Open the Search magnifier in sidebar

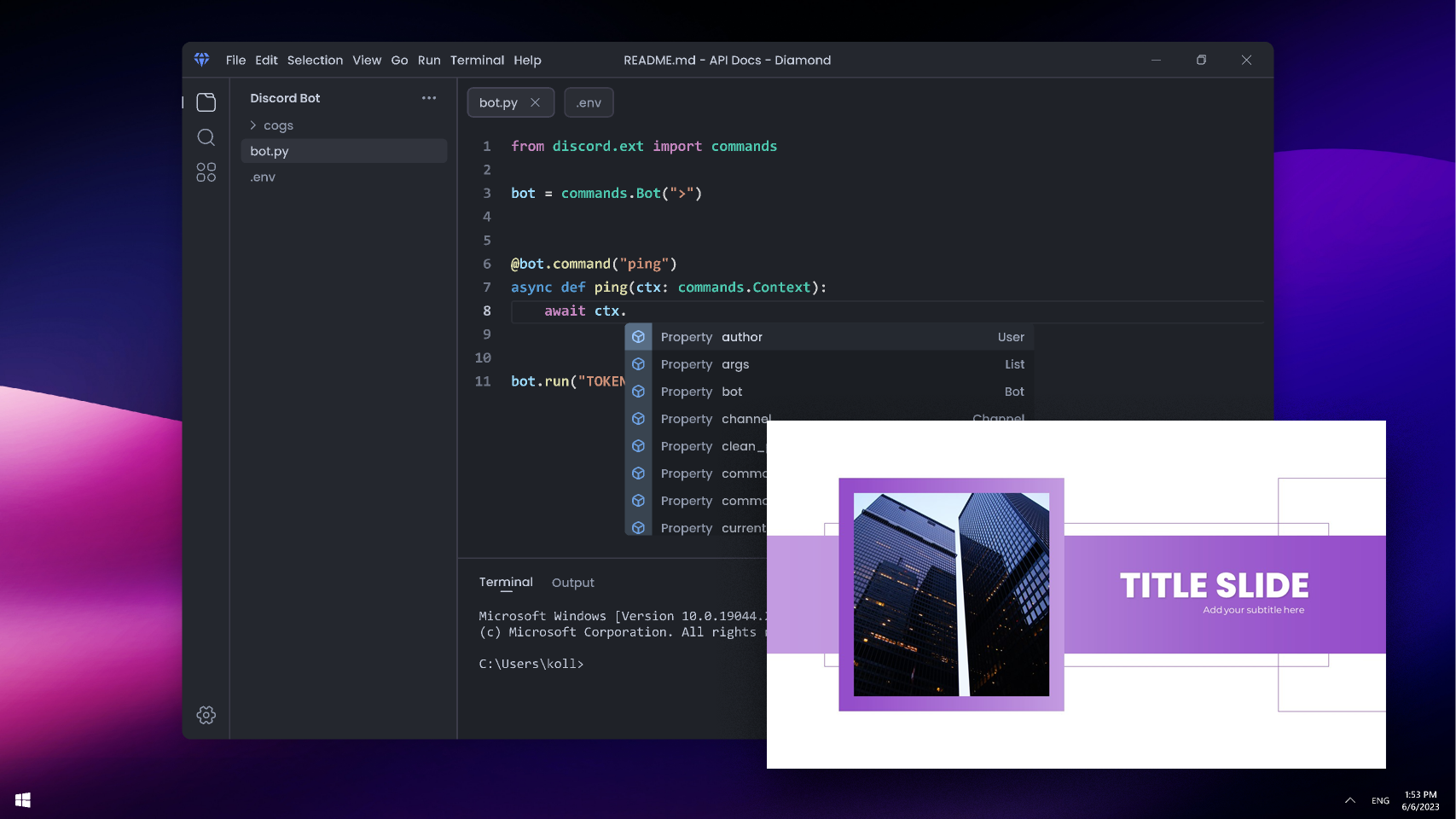coord(206,137)
